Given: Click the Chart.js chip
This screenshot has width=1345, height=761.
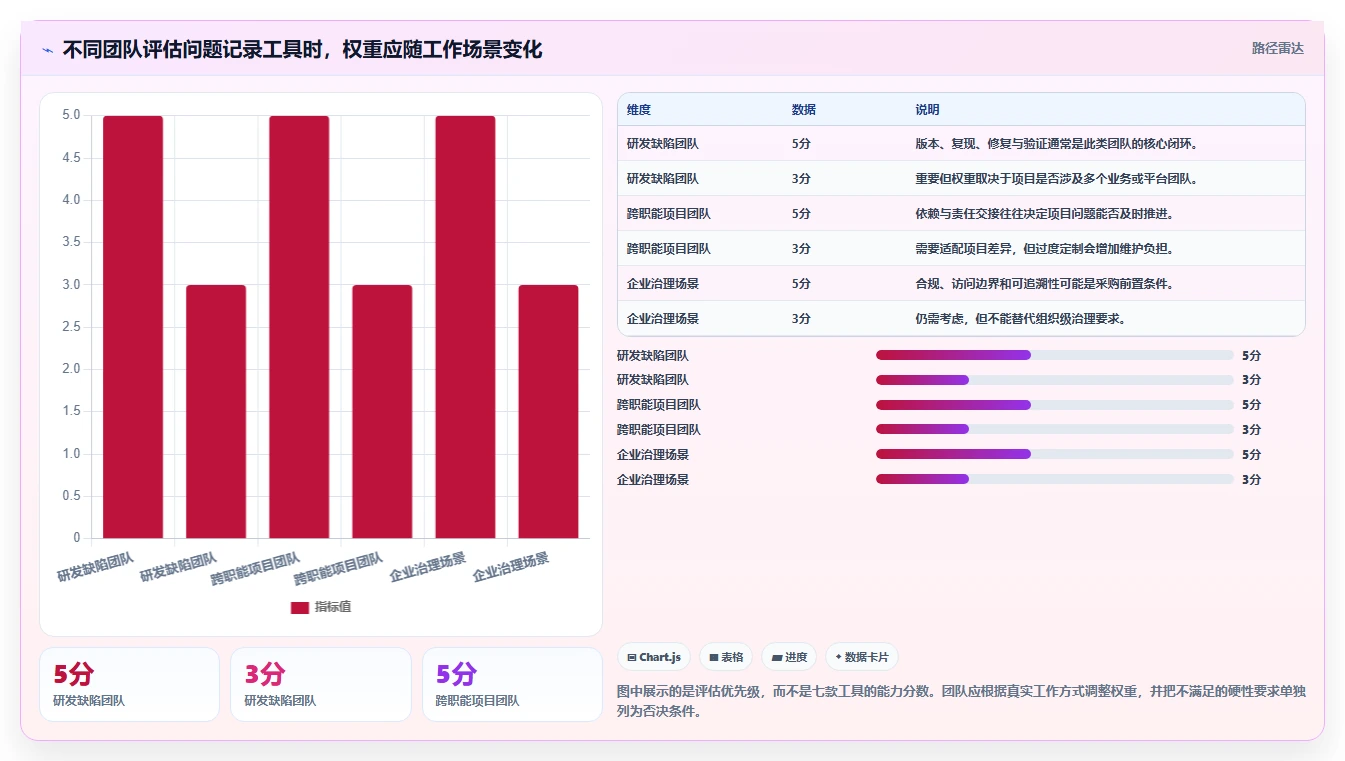Looking at the screenshot, I should (654, 657).
